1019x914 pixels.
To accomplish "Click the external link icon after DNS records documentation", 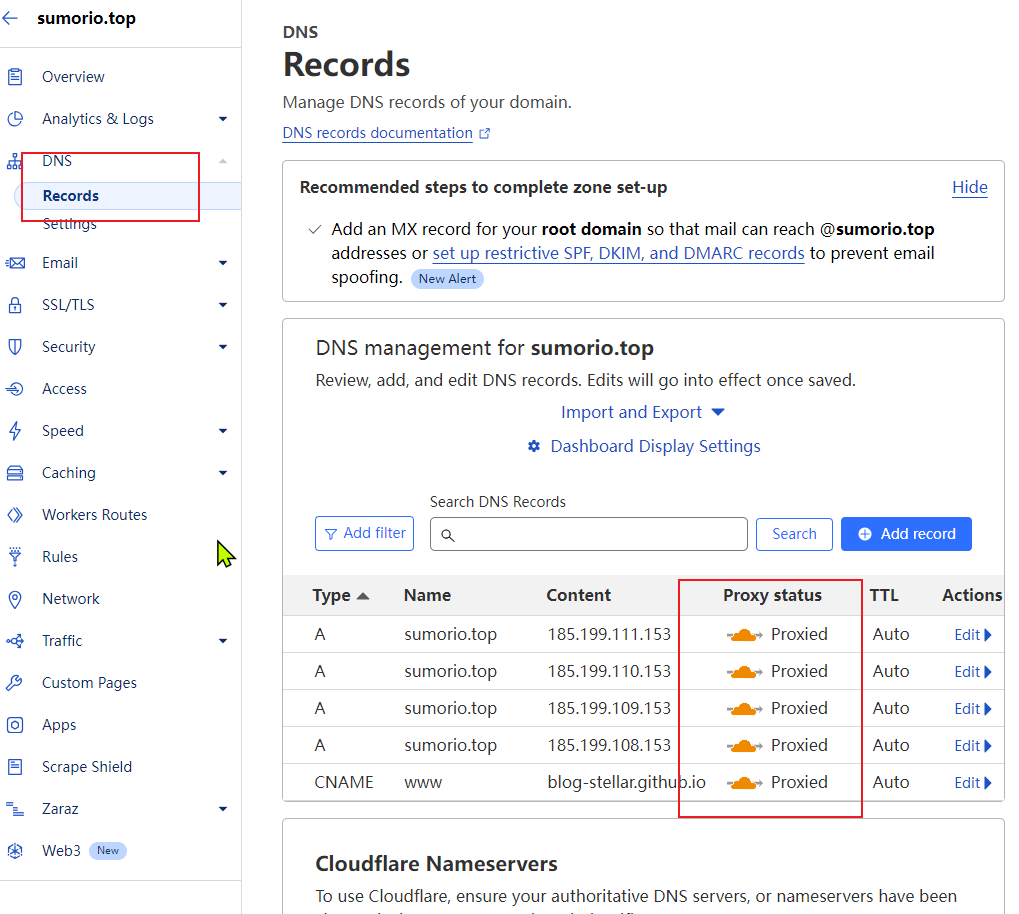I will click(484, 133).
